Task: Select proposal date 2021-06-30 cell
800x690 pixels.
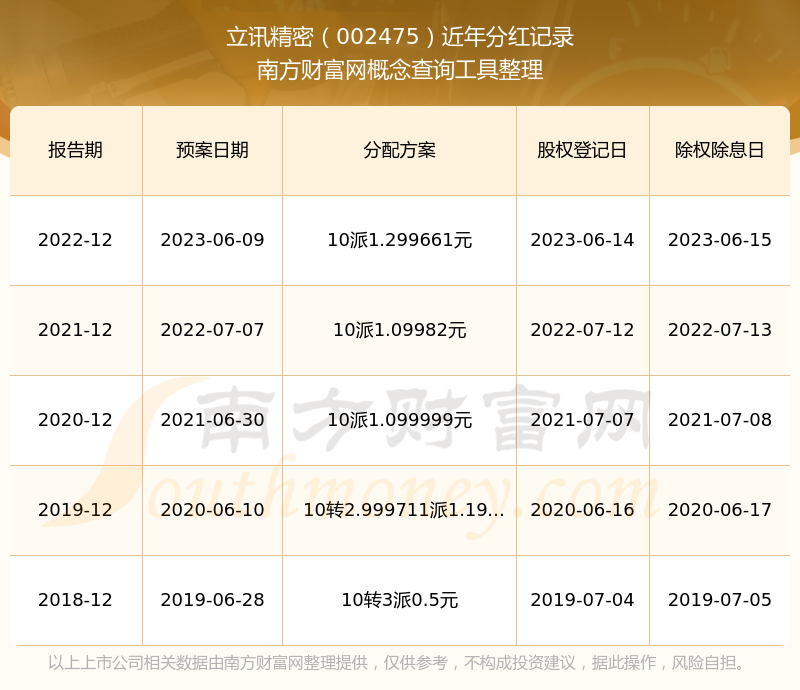Action: point(212,420)
